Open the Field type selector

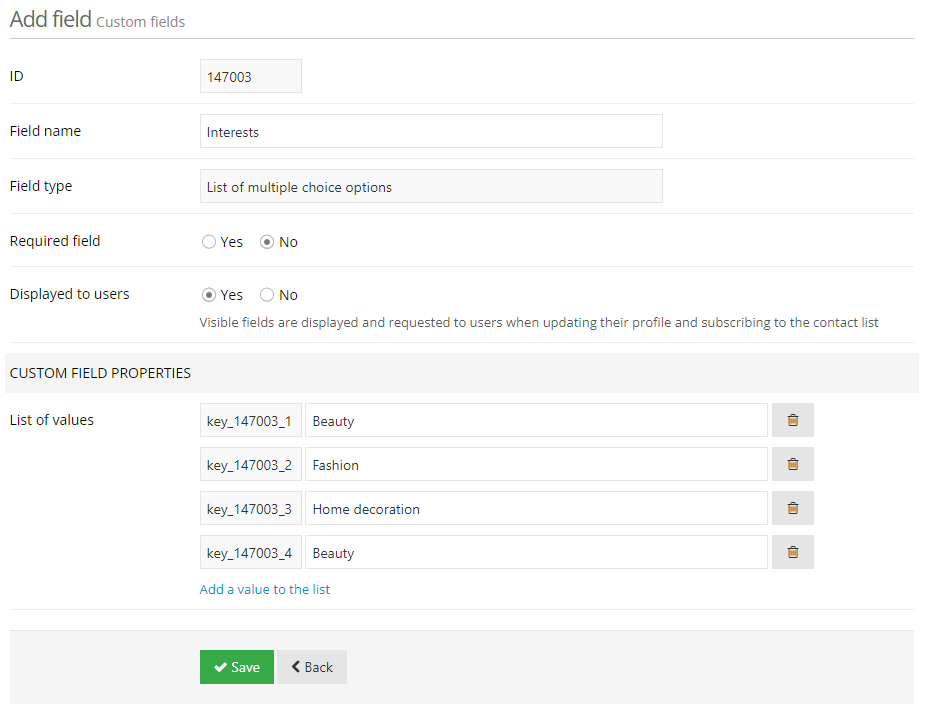[x=431, y=186]
